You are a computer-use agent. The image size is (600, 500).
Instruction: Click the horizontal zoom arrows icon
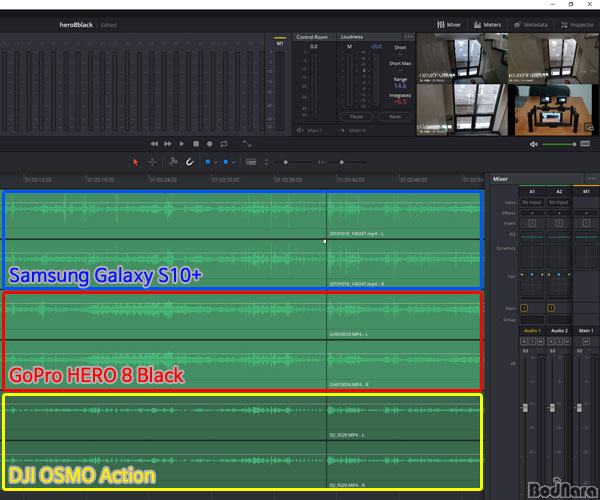tap(321, 162)
